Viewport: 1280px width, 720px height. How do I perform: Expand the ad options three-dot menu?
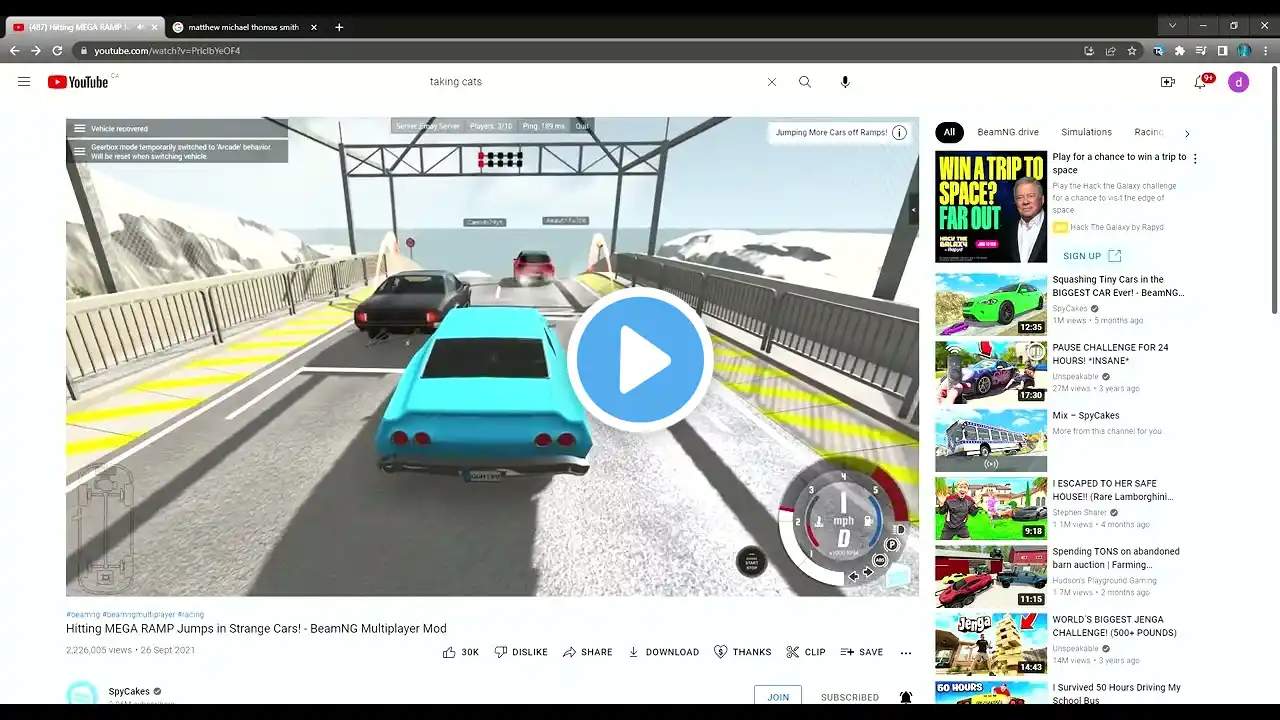point(1194,158)
